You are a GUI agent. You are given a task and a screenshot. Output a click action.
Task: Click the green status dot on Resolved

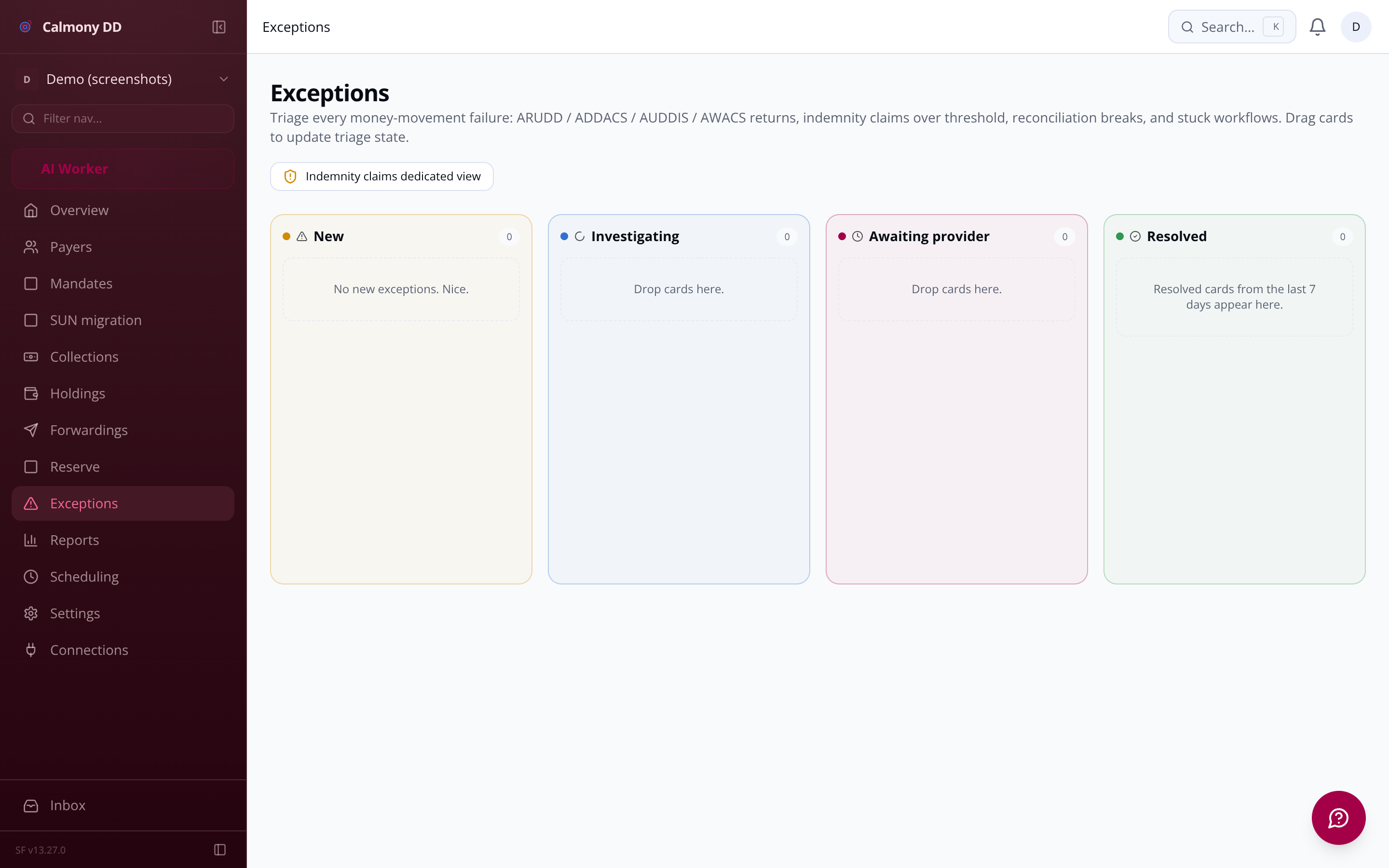(x=1120, y=237)
